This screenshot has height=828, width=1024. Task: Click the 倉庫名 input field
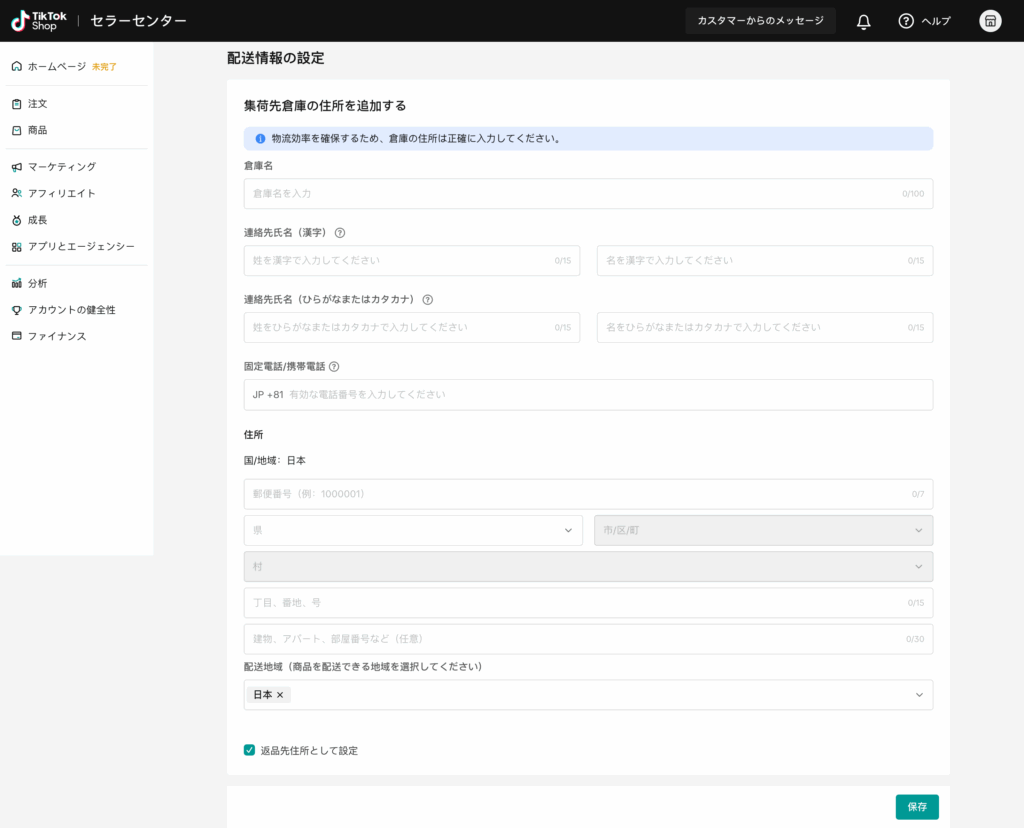pos(570,194)
